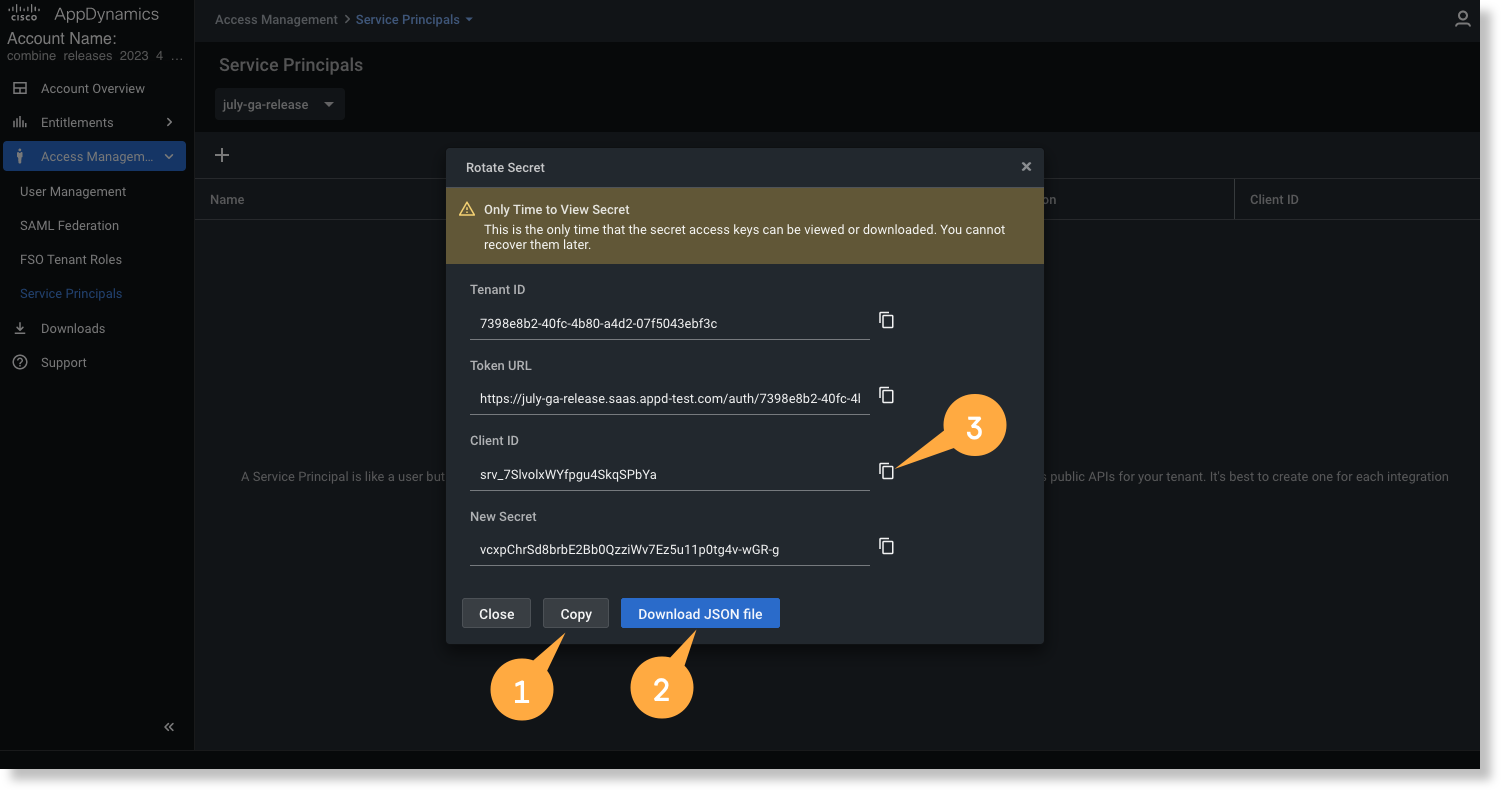1501x790 pixels.
Task: Click the Close button in dialog footer
Action: (x=496, y=614)
